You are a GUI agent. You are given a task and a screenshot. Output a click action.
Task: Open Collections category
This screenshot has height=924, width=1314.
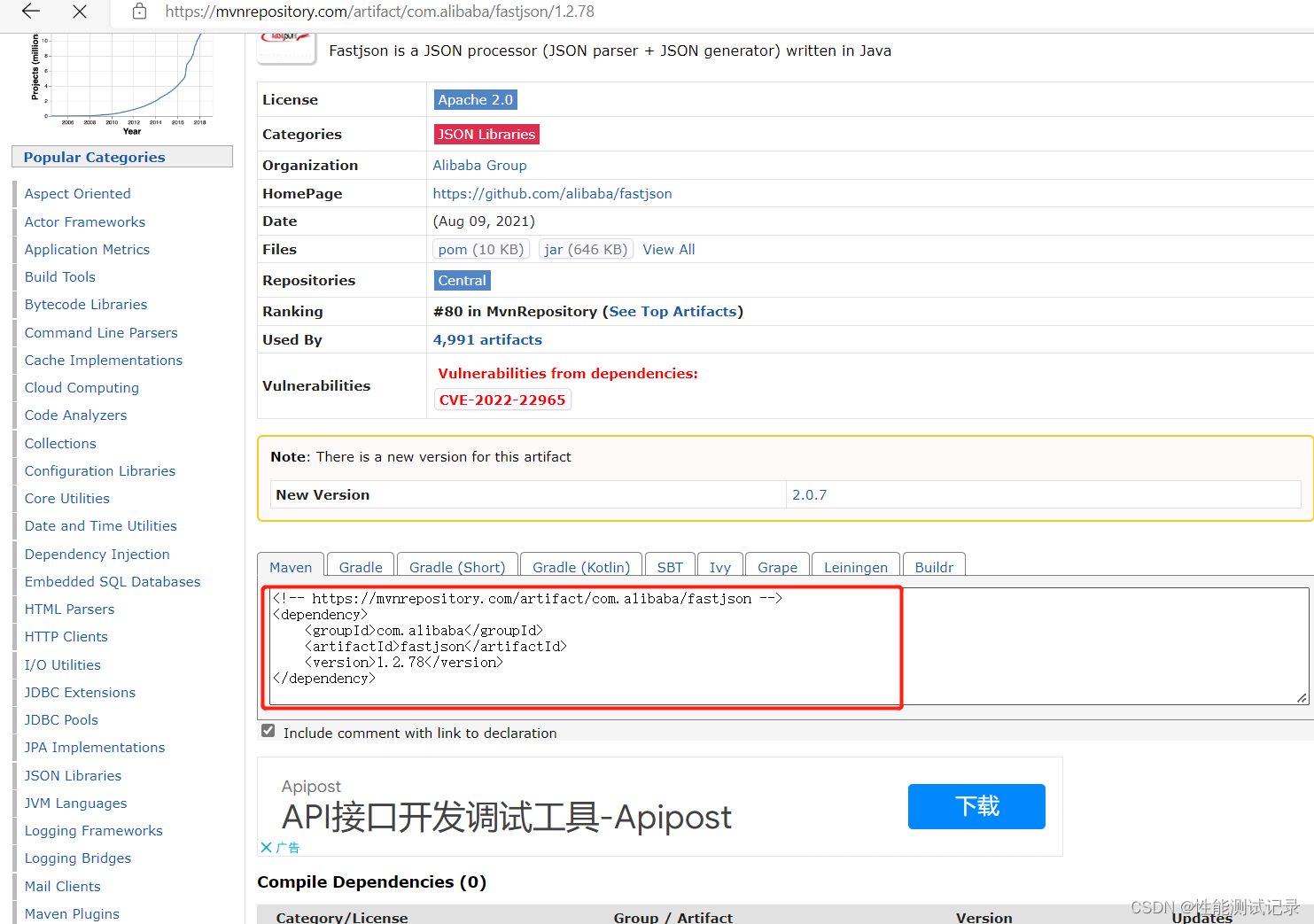click(x=60, y=444)
